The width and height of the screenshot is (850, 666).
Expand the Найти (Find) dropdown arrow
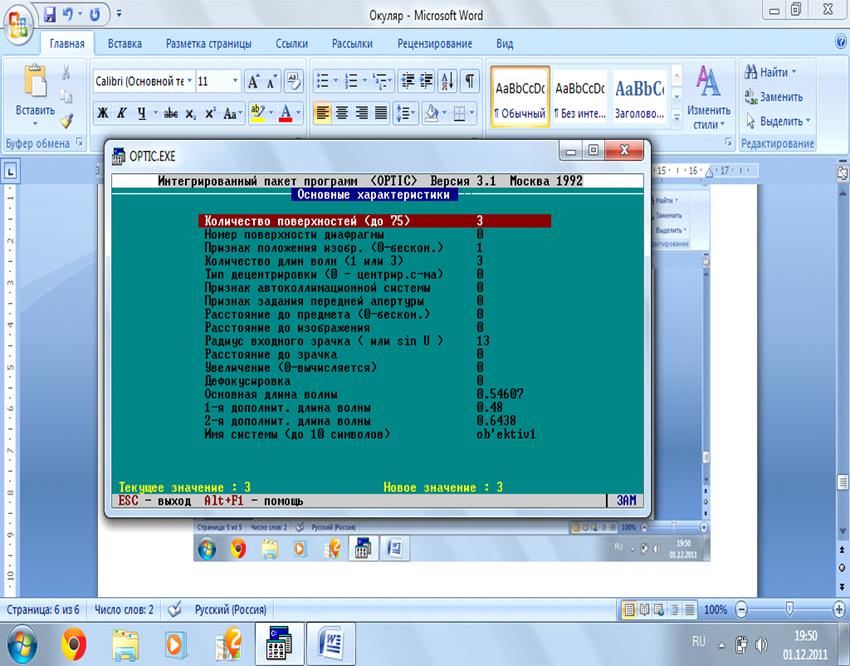click(x=794, y=73)
